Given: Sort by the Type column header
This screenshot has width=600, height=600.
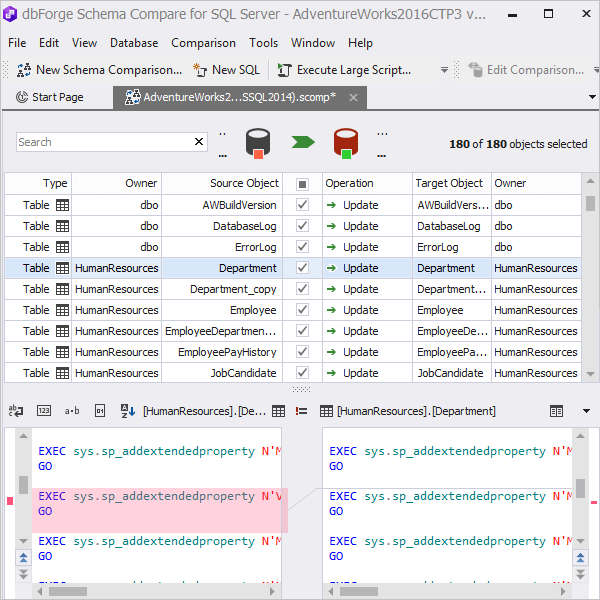Looking at the screenshot, I should 38,183.
